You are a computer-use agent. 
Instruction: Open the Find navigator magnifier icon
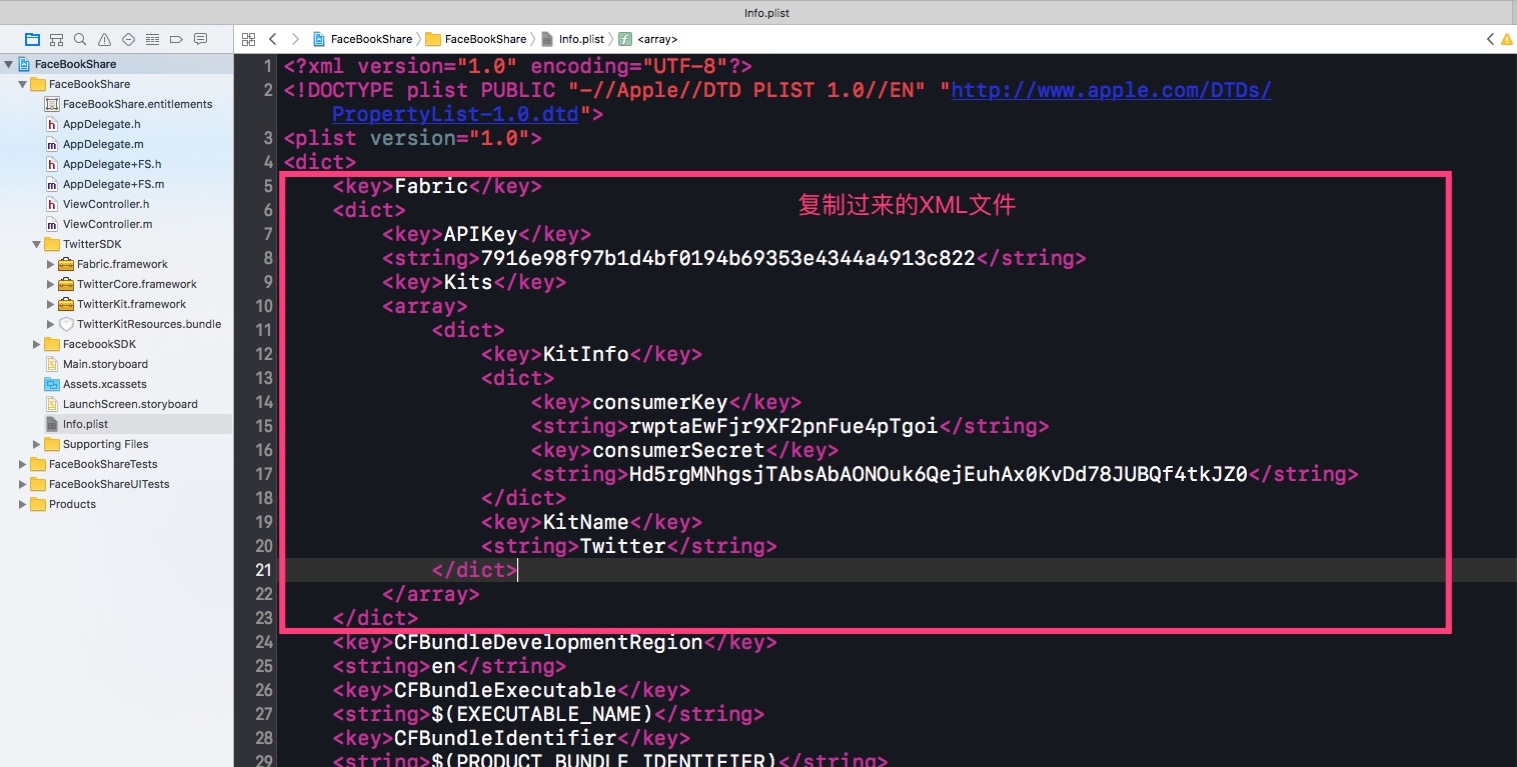point(80,39)
